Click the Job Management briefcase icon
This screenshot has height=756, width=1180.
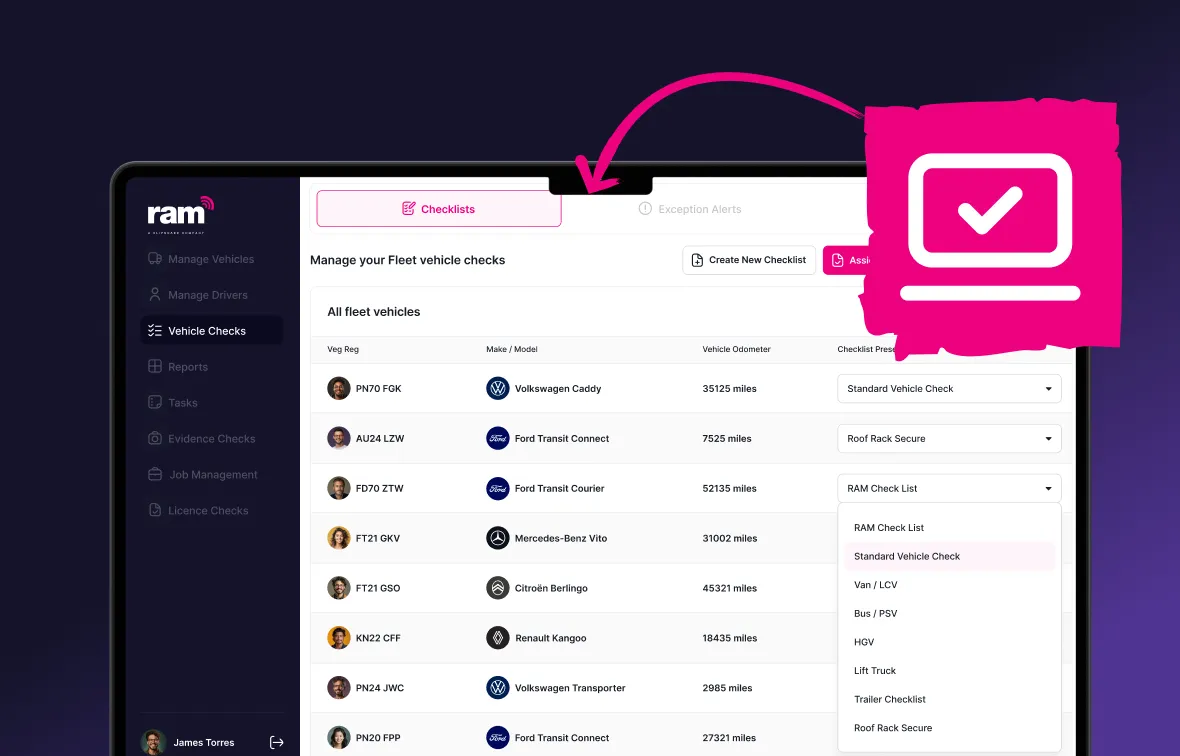[155, 475]
